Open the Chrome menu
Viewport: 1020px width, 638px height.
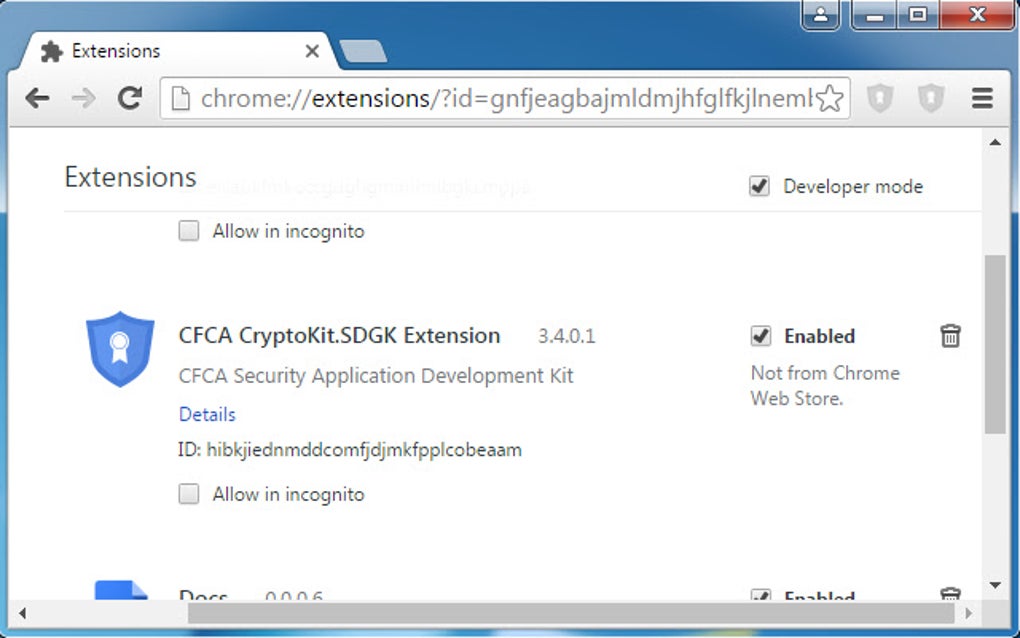[981, 98]
